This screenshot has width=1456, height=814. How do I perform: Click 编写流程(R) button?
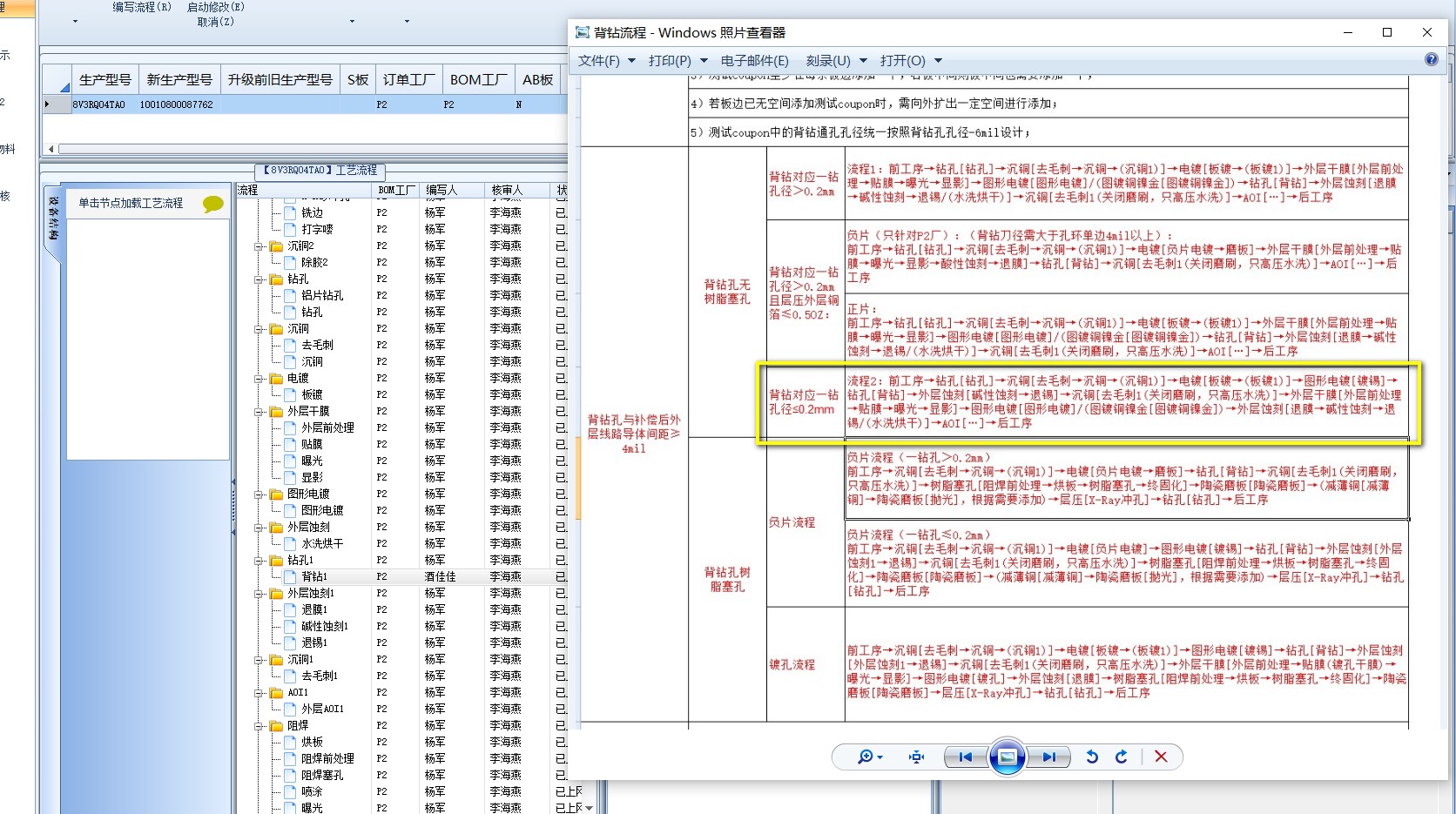pos(142,7)
